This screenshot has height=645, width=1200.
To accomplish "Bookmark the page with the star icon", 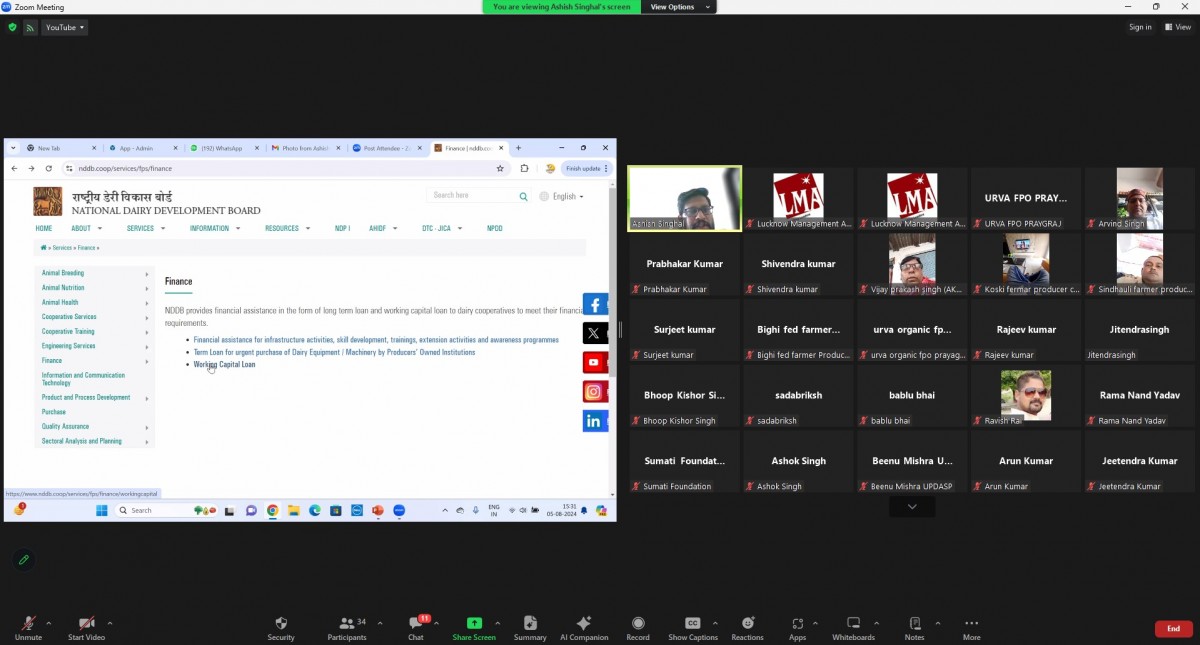I will click(500, 168).
